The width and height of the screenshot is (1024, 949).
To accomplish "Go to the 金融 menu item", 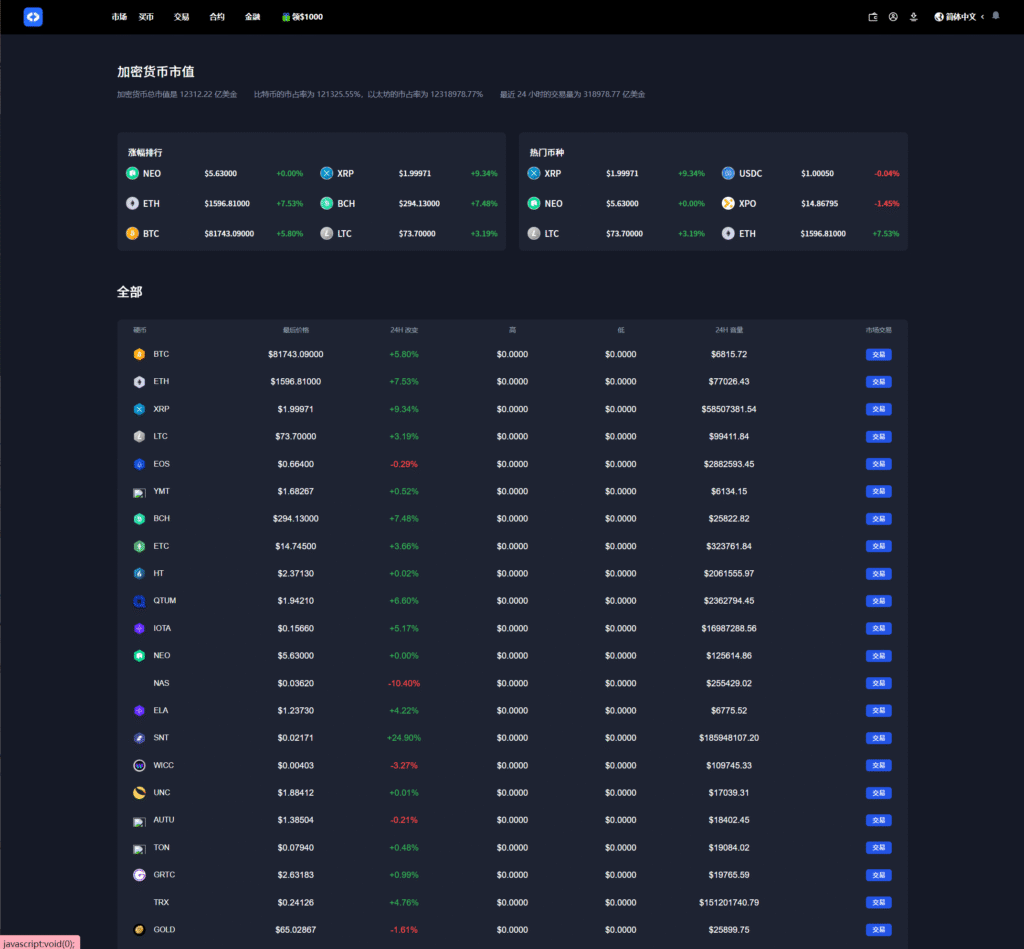I will 252,17.
